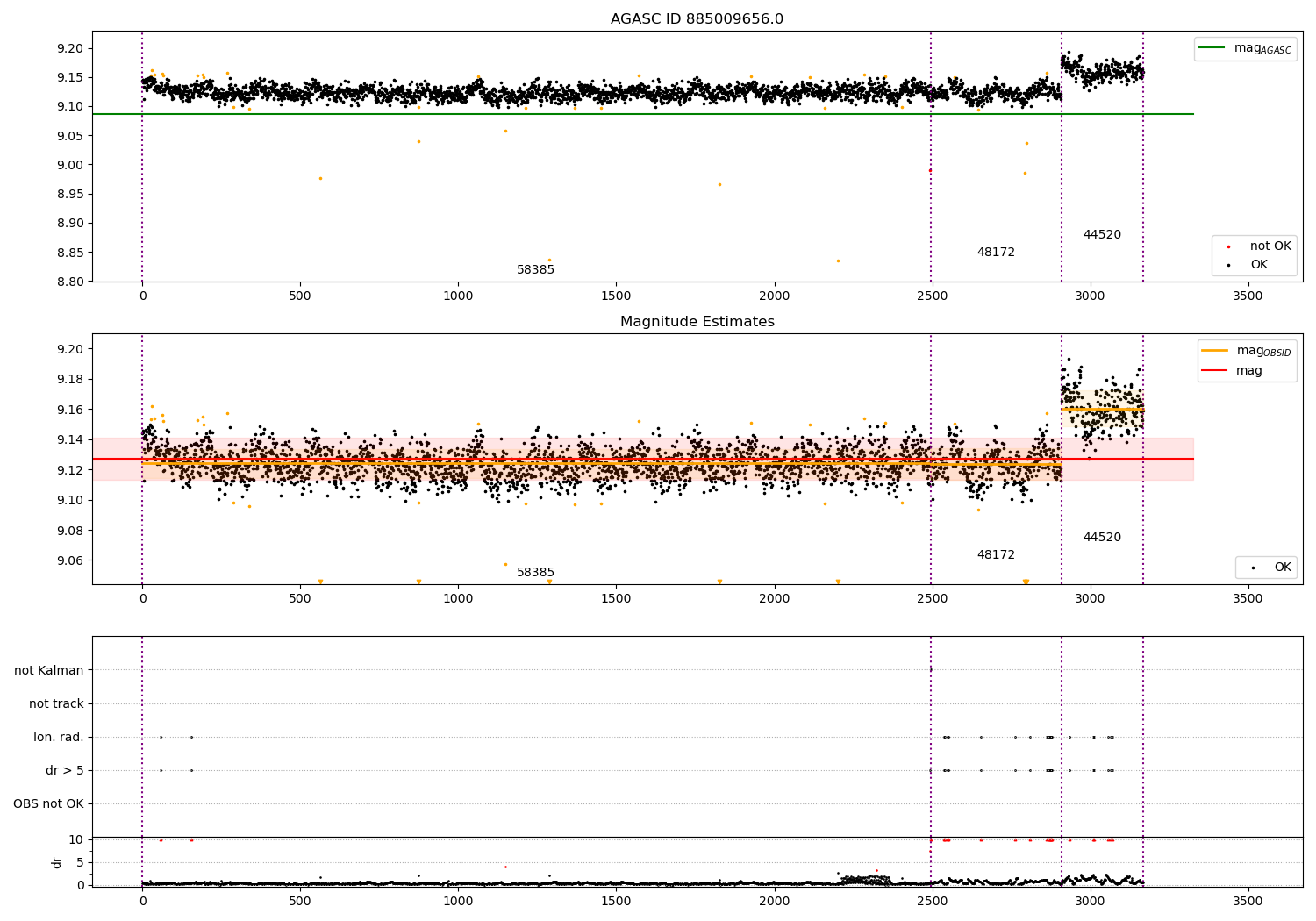1316x921 pixels.
Task: Click the 'Ion. rad.' axis label
Action: point(59,737)
